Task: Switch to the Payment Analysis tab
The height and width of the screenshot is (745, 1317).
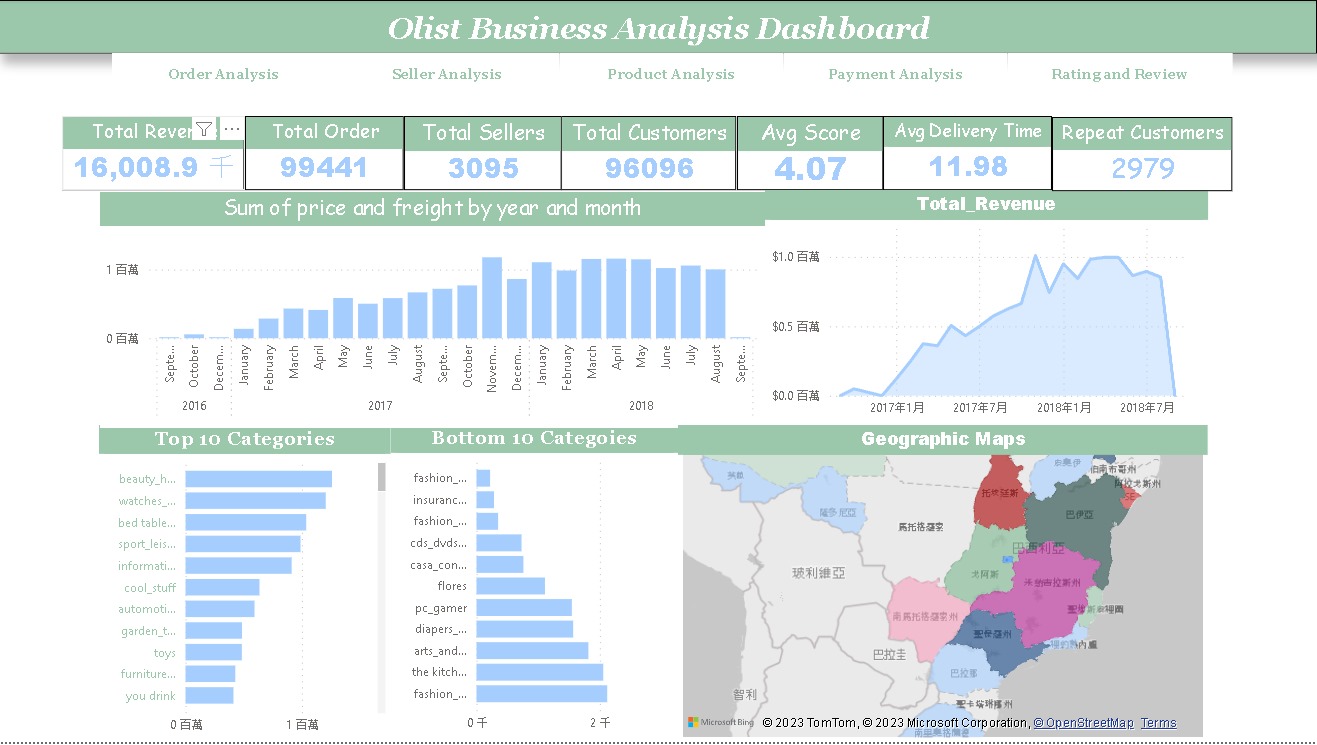Action: pos(895,73)
